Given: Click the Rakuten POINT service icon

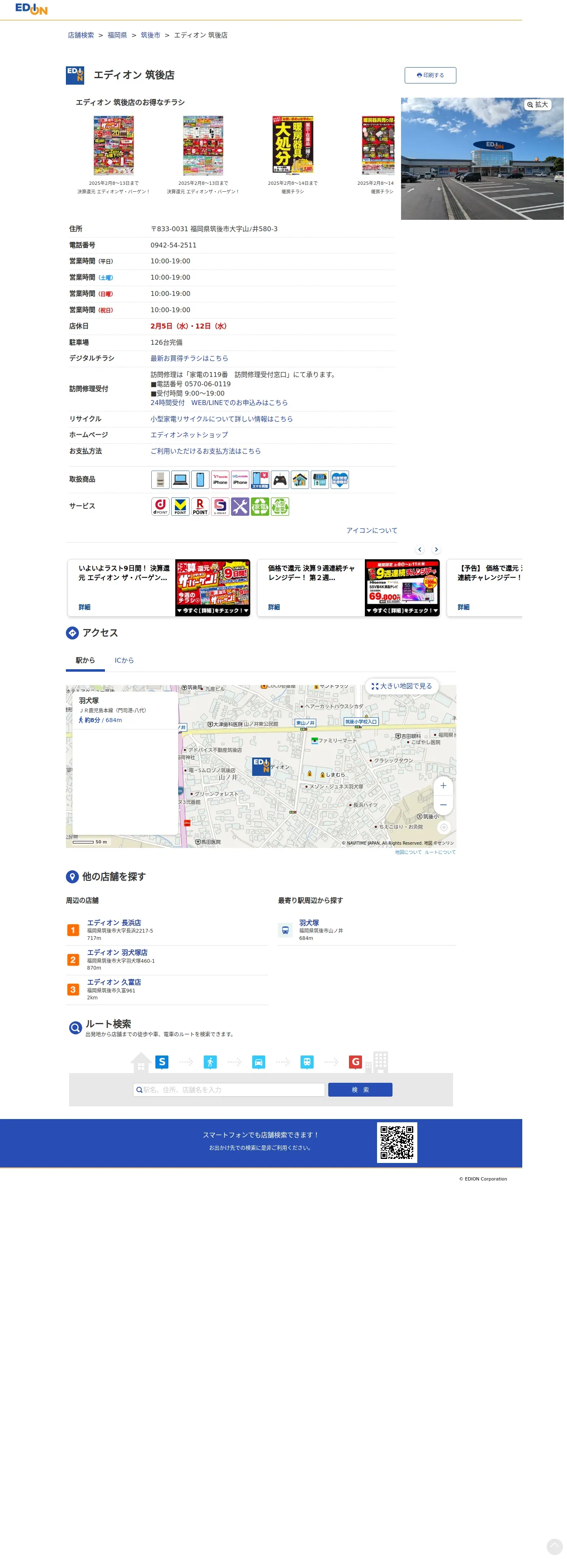Looking at the screenshot, I should 200,506.
